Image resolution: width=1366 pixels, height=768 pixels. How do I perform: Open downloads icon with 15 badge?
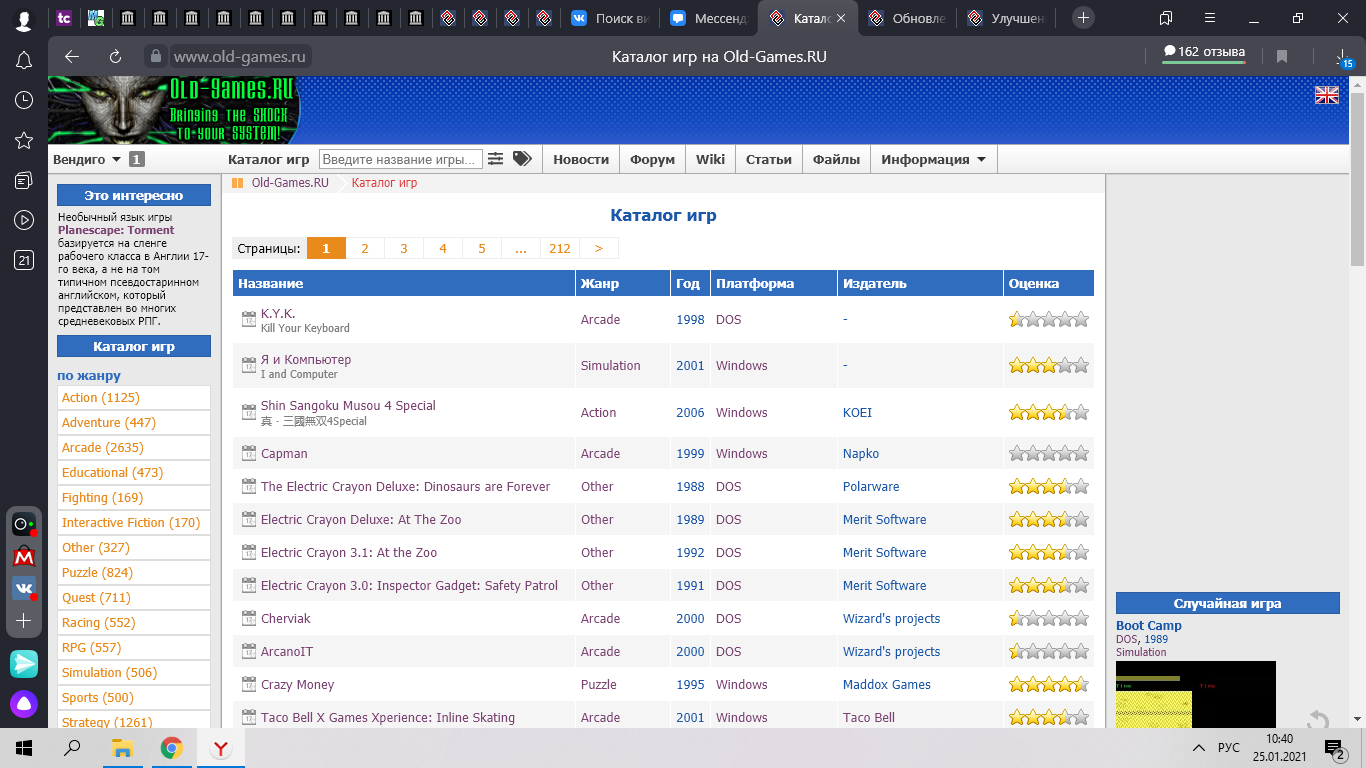[1341, 57]
